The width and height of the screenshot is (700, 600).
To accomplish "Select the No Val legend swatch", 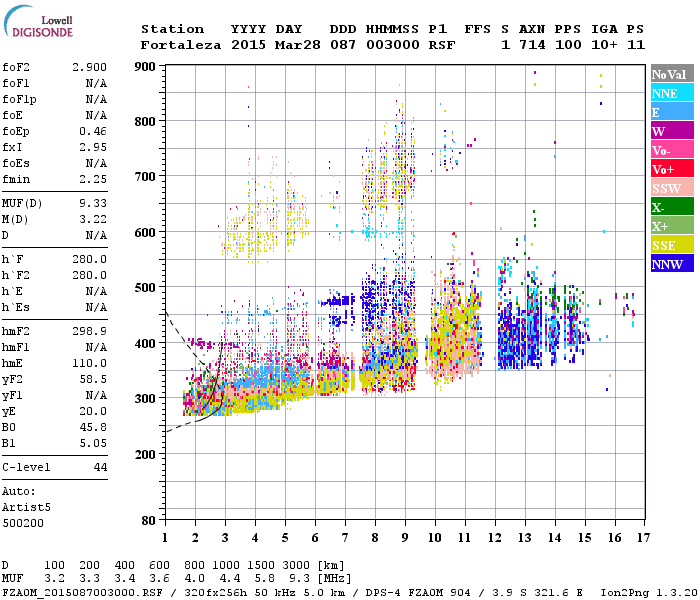I will [672, 74].
